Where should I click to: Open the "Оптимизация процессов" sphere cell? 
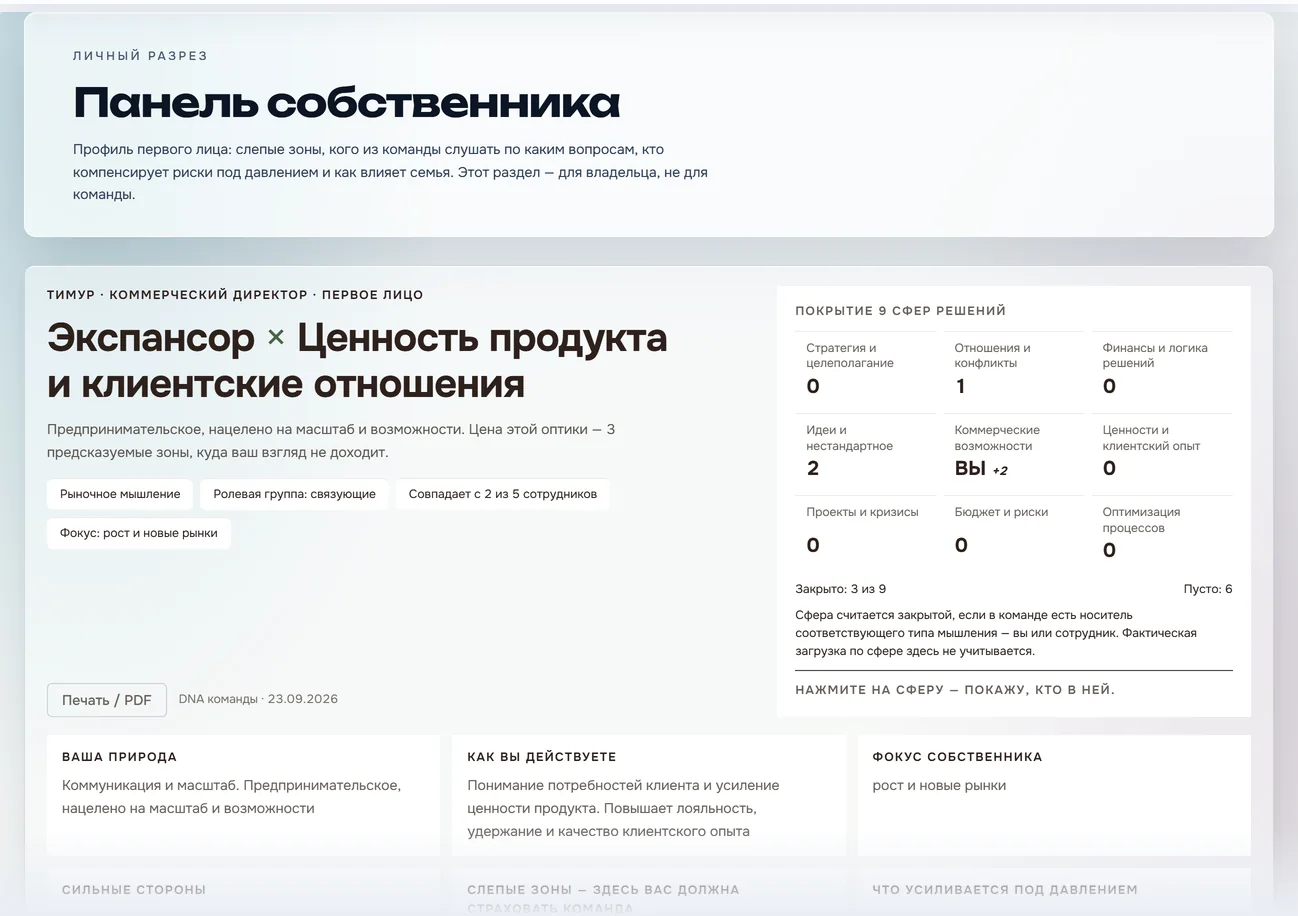point(1161,536)
